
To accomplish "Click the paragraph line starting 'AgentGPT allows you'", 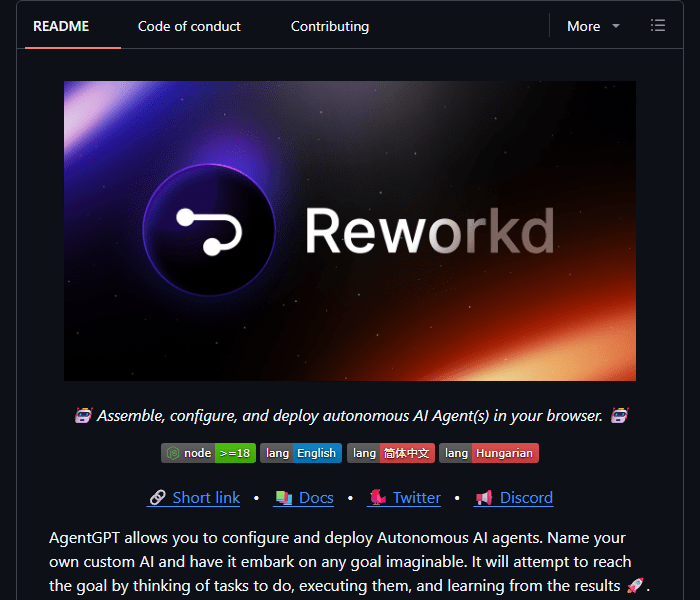I will coord(338,538).
